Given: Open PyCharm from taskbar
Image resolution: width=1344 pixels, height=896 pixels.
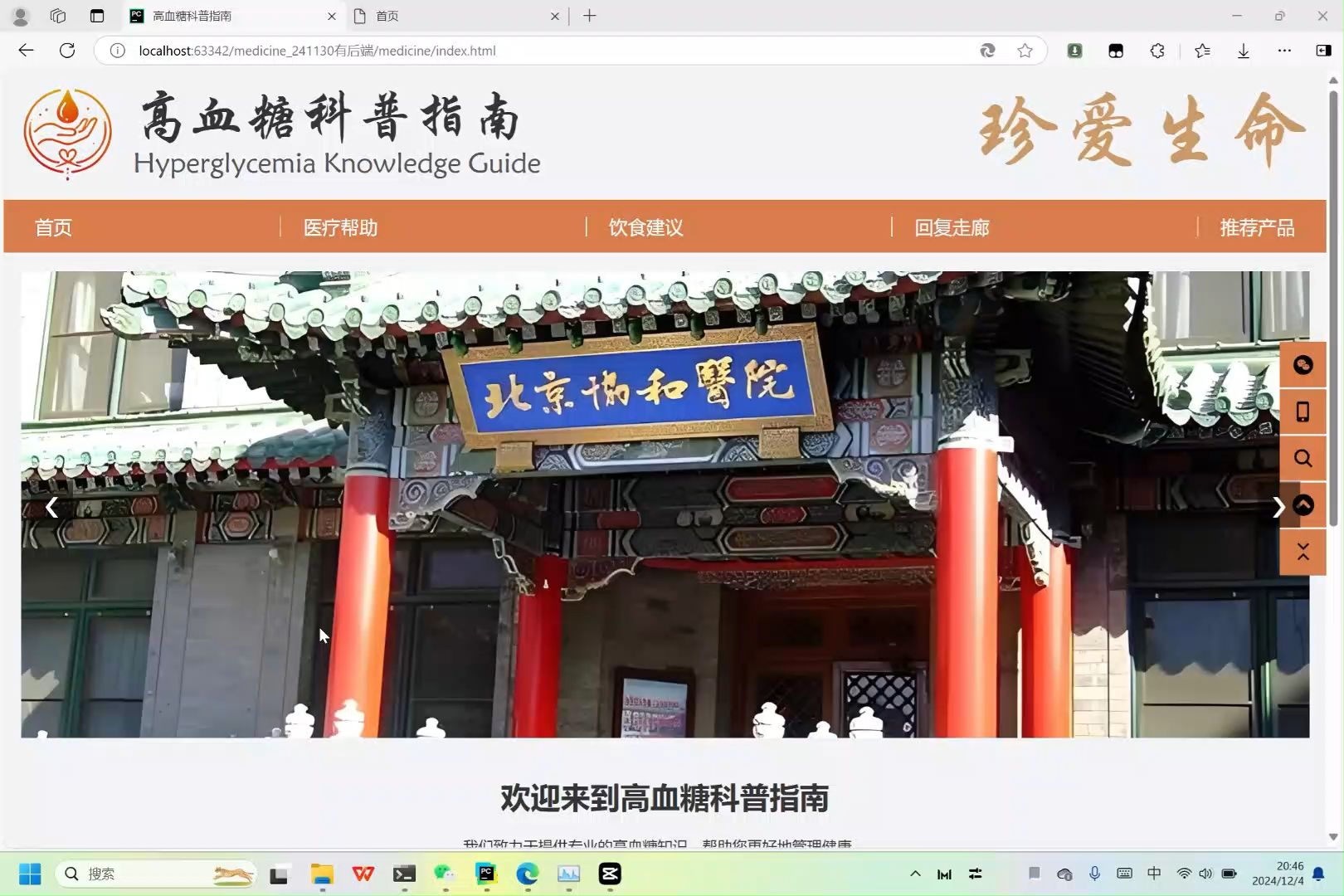Looking at the screenshot, I should click(486, 874).
